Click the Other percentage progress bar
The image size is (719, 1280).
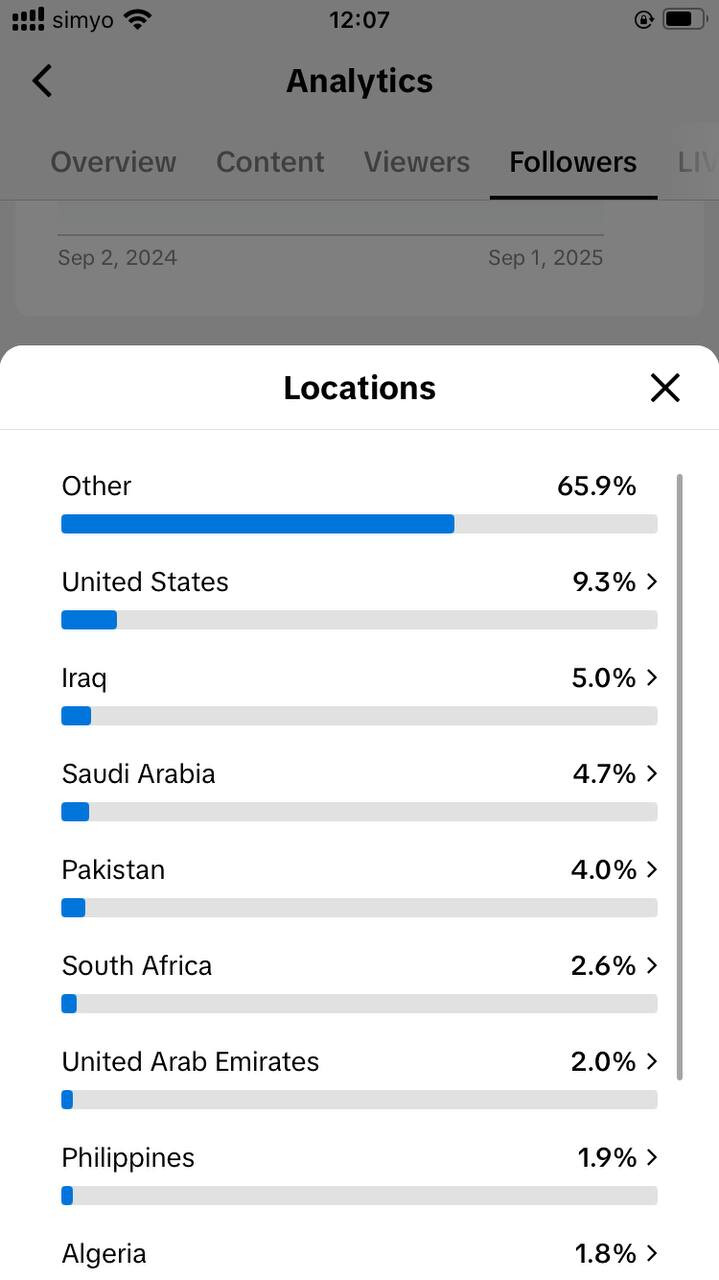click(359, 524)
